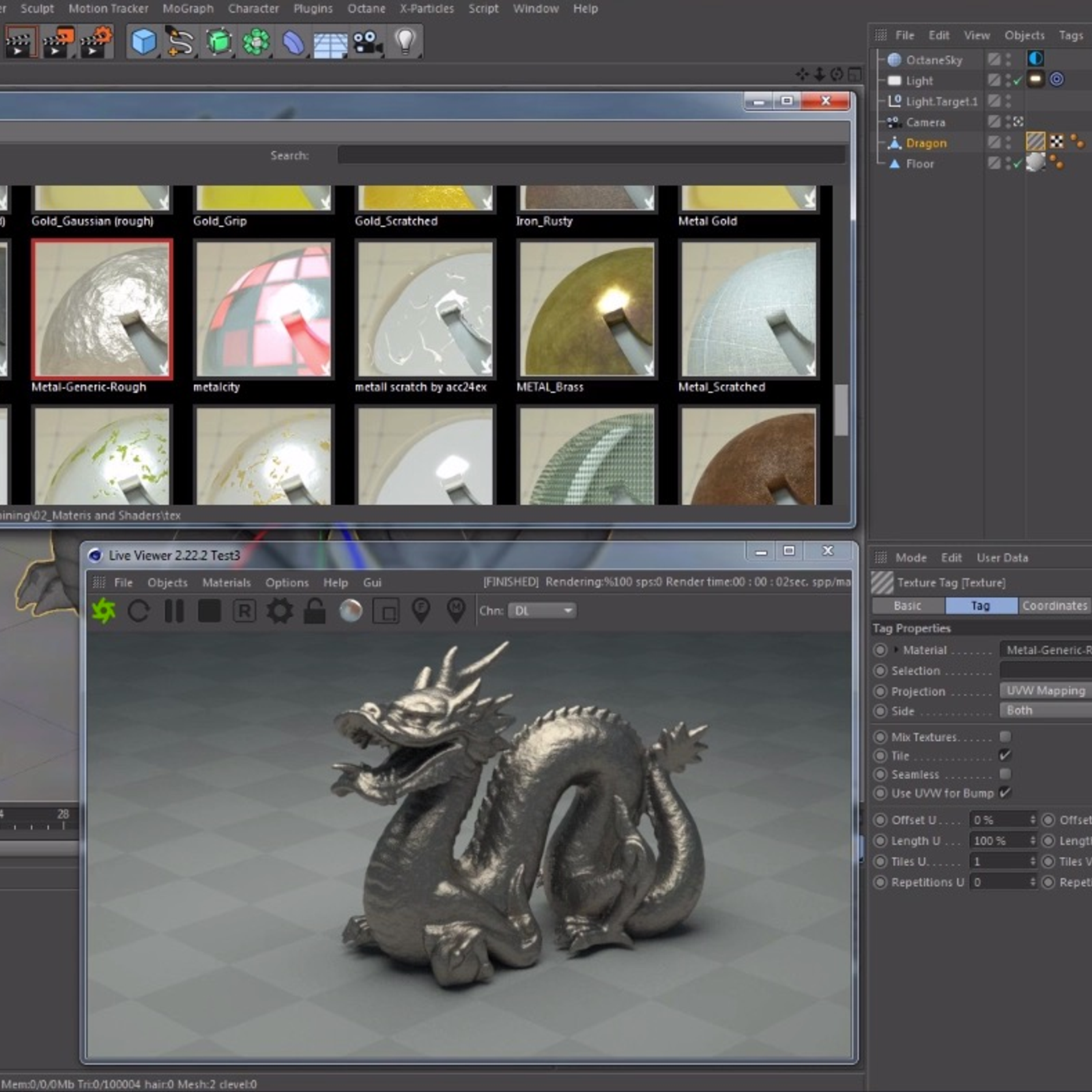
Task: Switch to the Basic tab
Action: pyautogui.click(x=908, y=605)
